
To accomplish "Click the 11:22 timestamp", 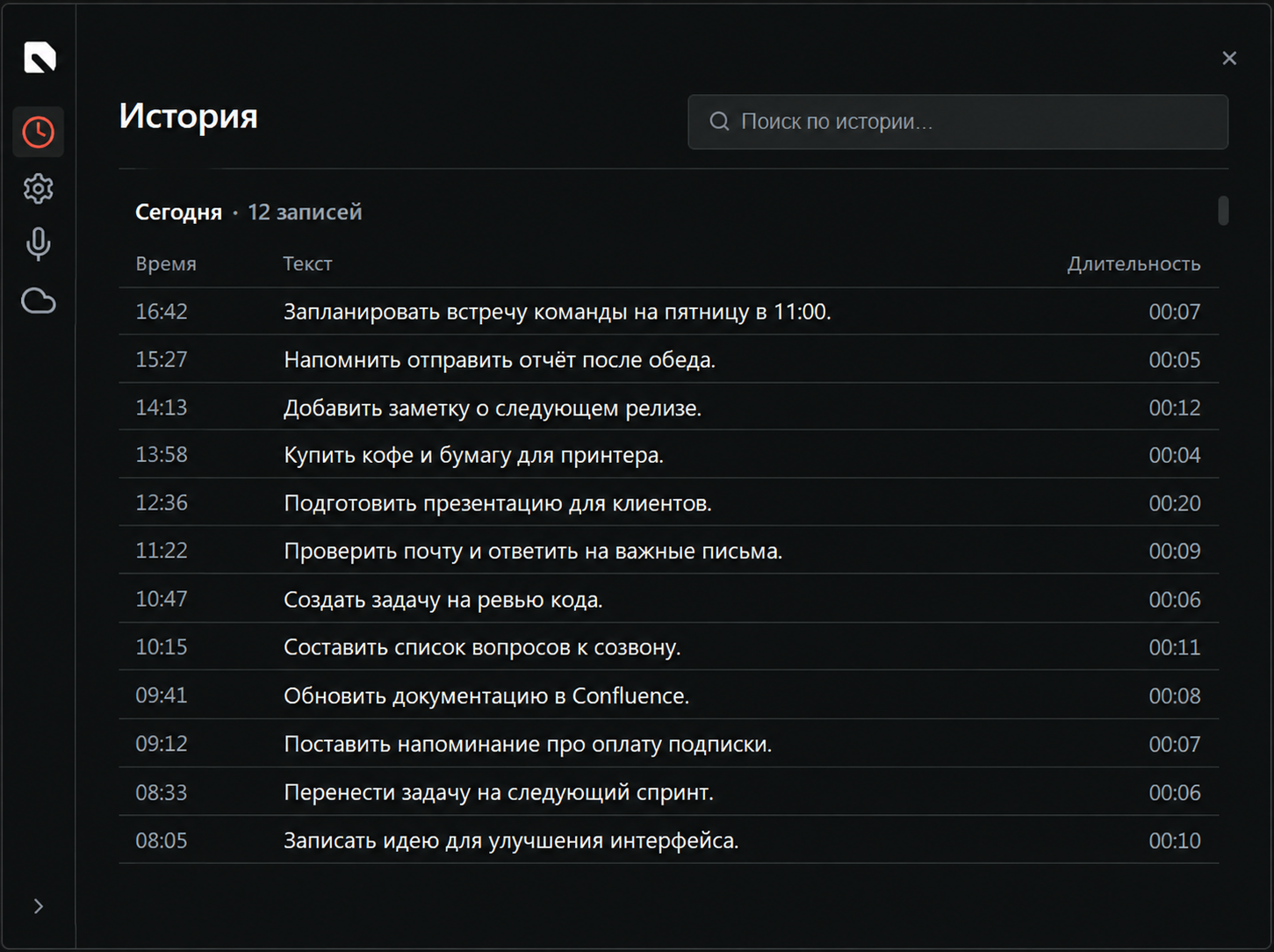I will click(162, 551).
